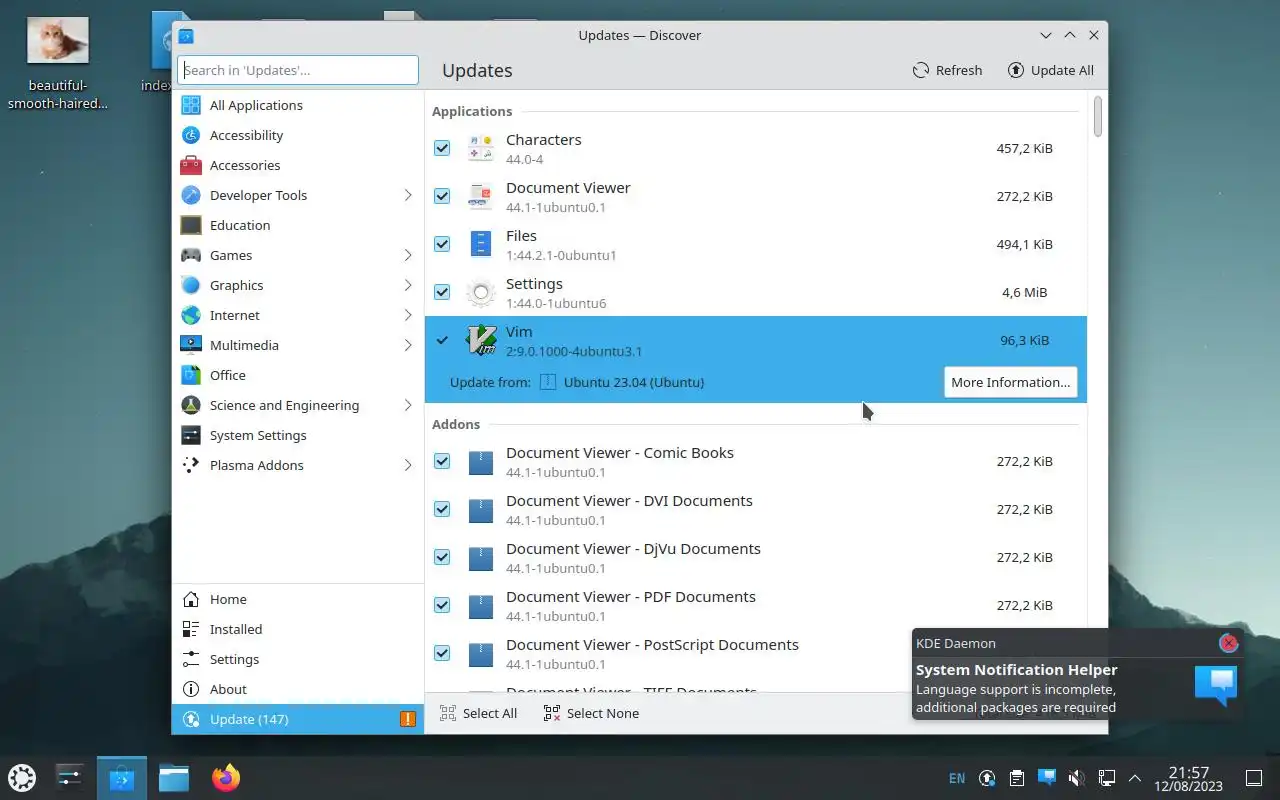Expand the Developer Tools category arrow

pos(408,195)
